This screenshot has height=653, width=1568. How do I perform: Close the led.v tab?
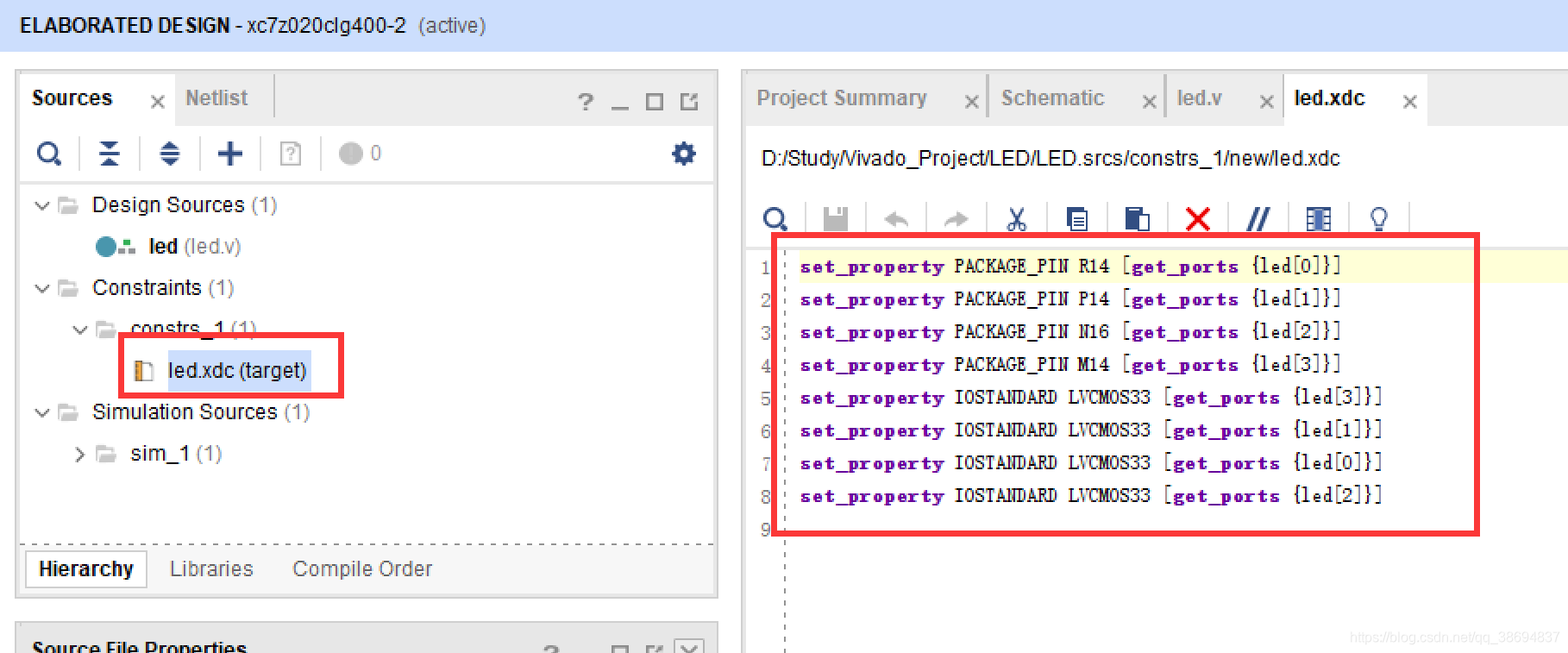click(x=1266, y=102)
